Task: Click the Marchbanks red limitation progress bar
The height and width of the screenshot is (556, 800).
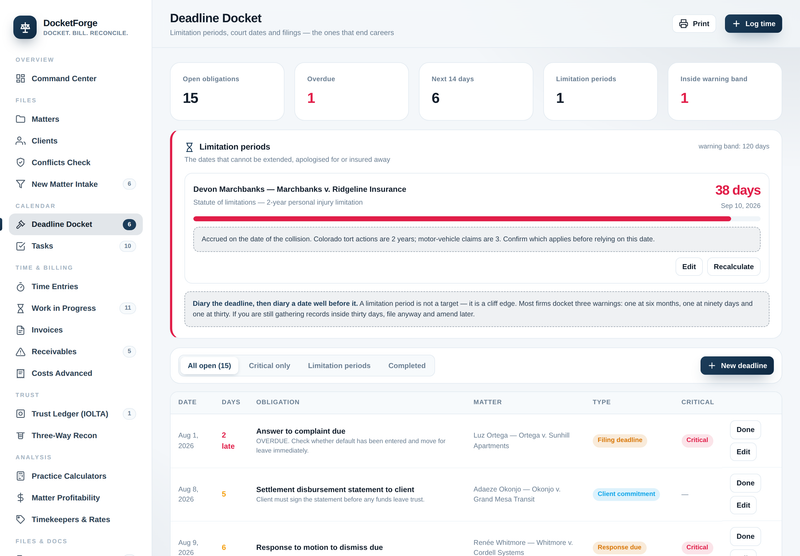Action: tap(462, 219)
